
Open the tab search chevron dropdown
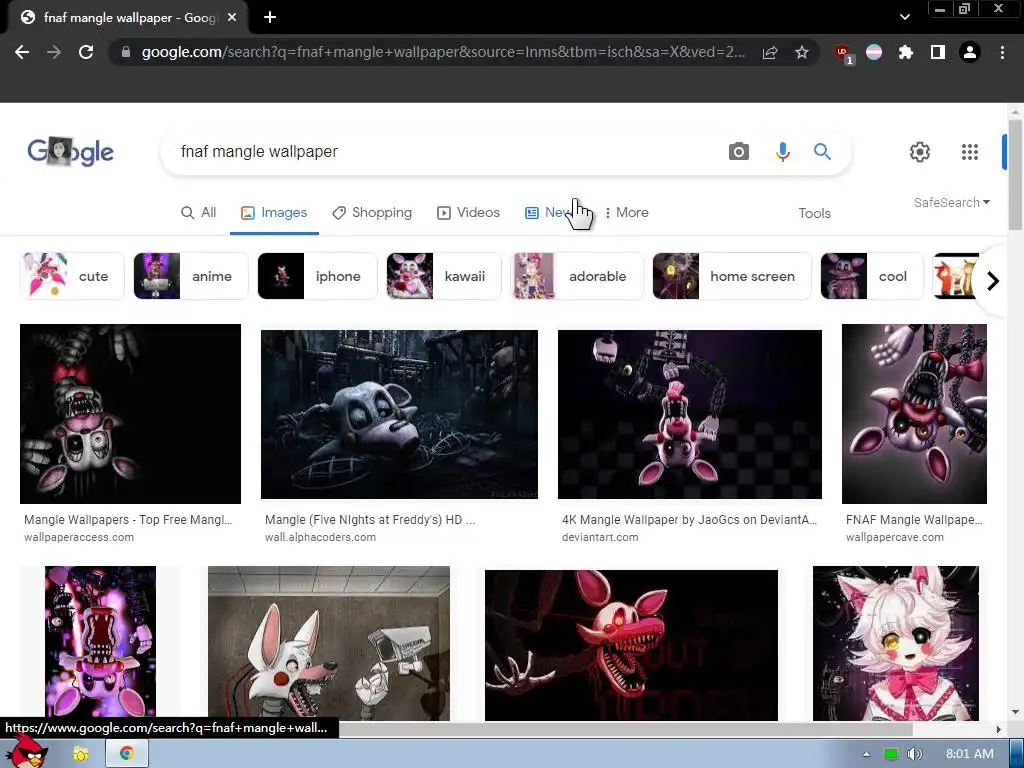pos(904,17)
